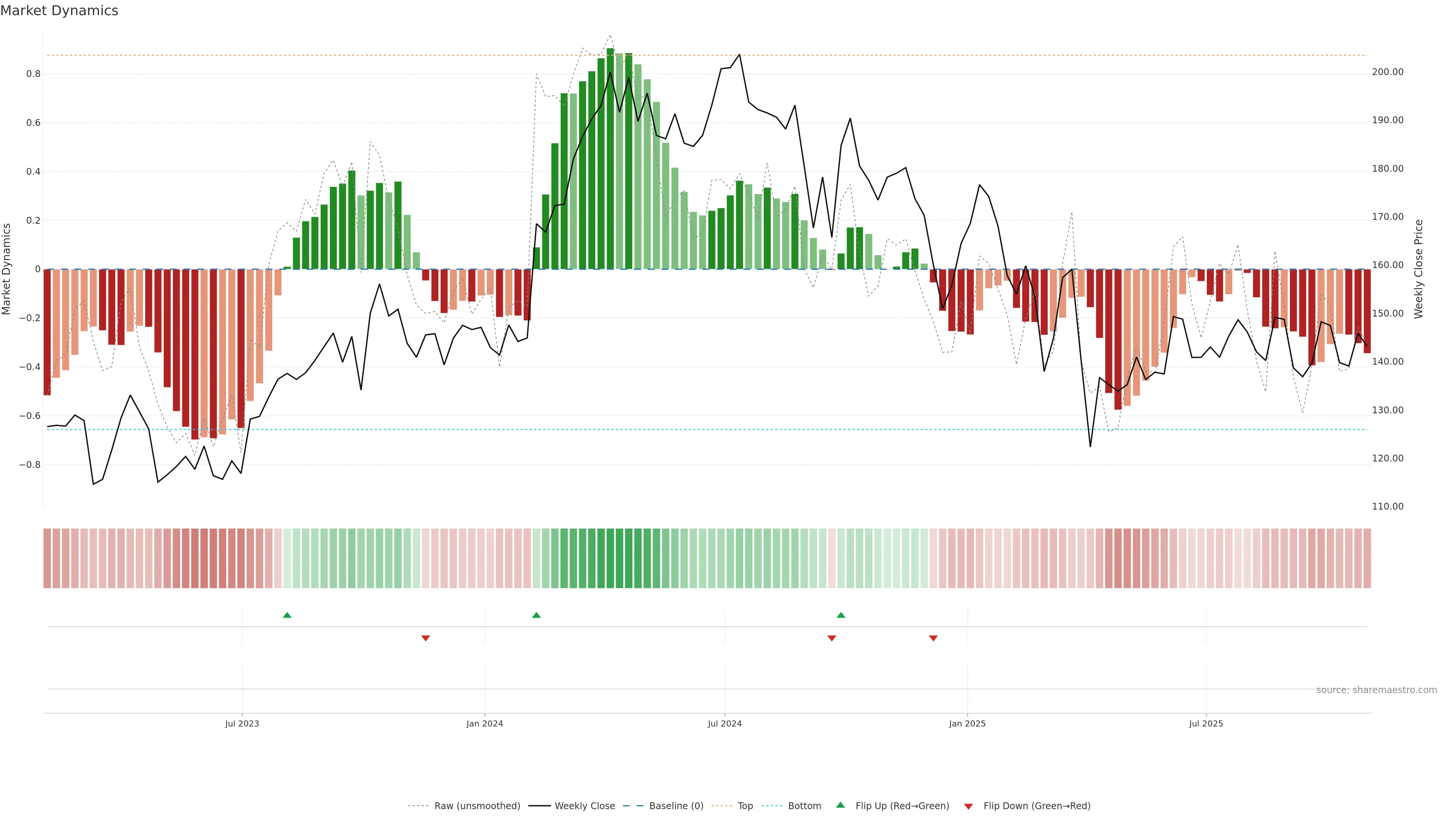Screen dimensions: 1456x819
Task: Click the first red flip-down triangle marker
Action: 425,638
